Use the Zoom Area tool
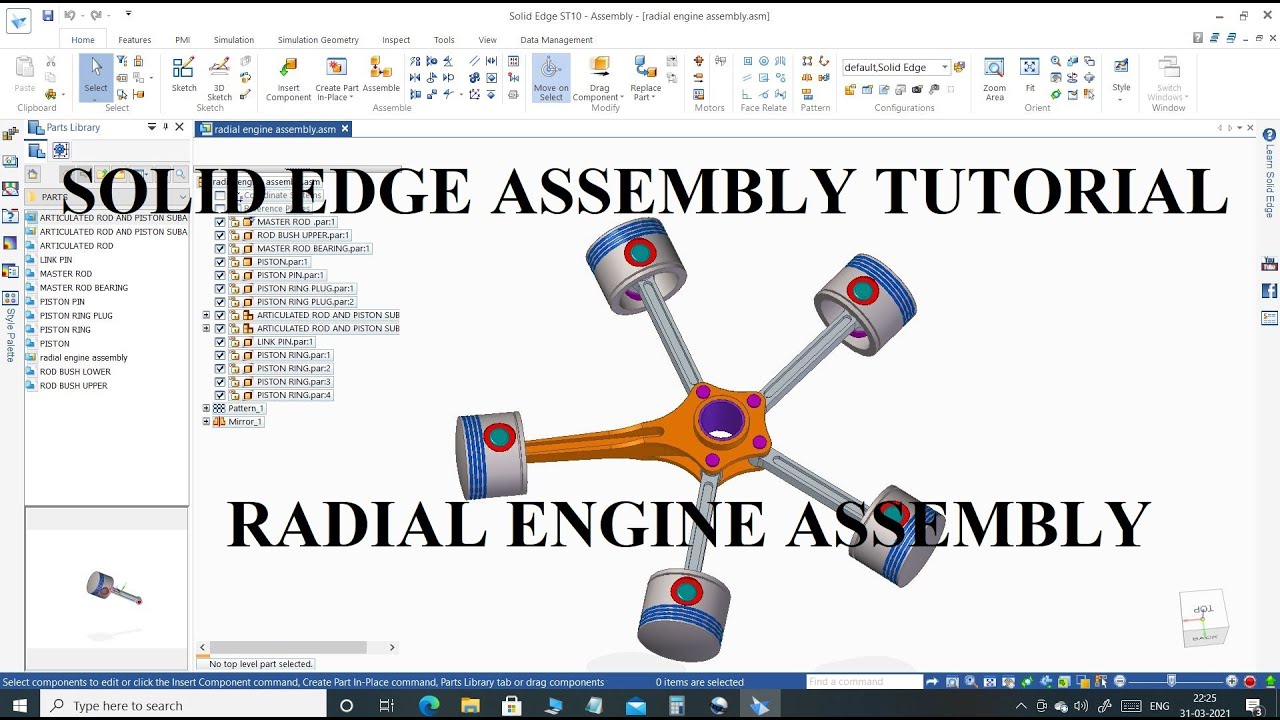 click(994, 78)
